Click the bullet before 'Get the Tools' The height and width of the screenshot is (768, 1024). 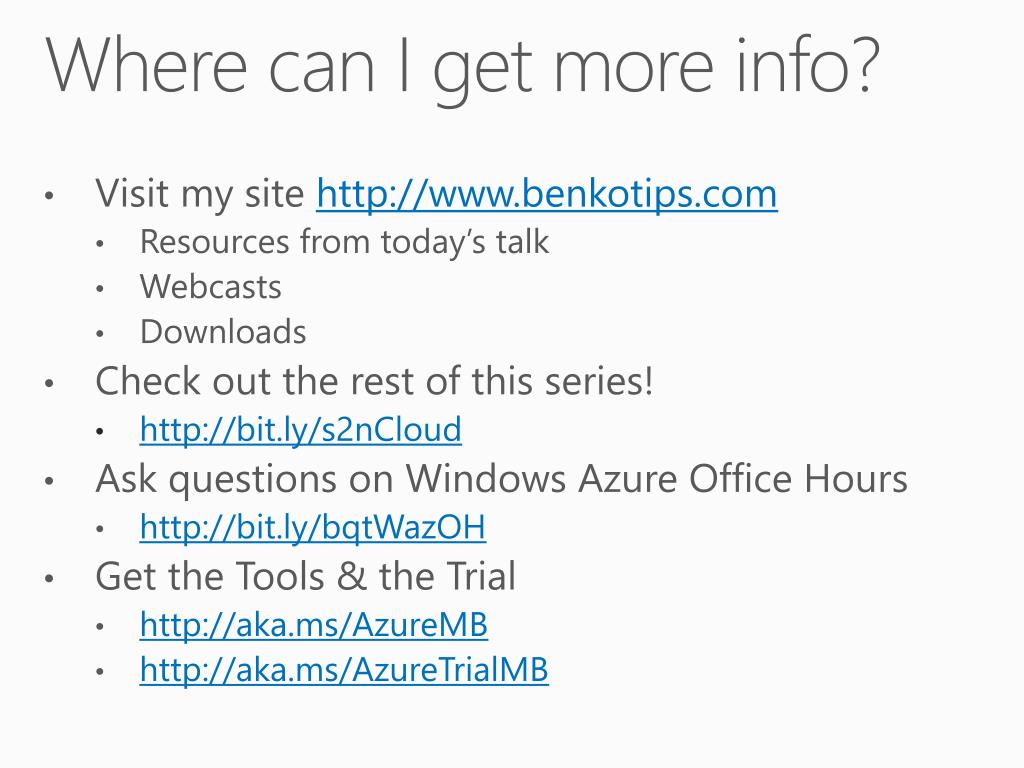tap(49, 578)
